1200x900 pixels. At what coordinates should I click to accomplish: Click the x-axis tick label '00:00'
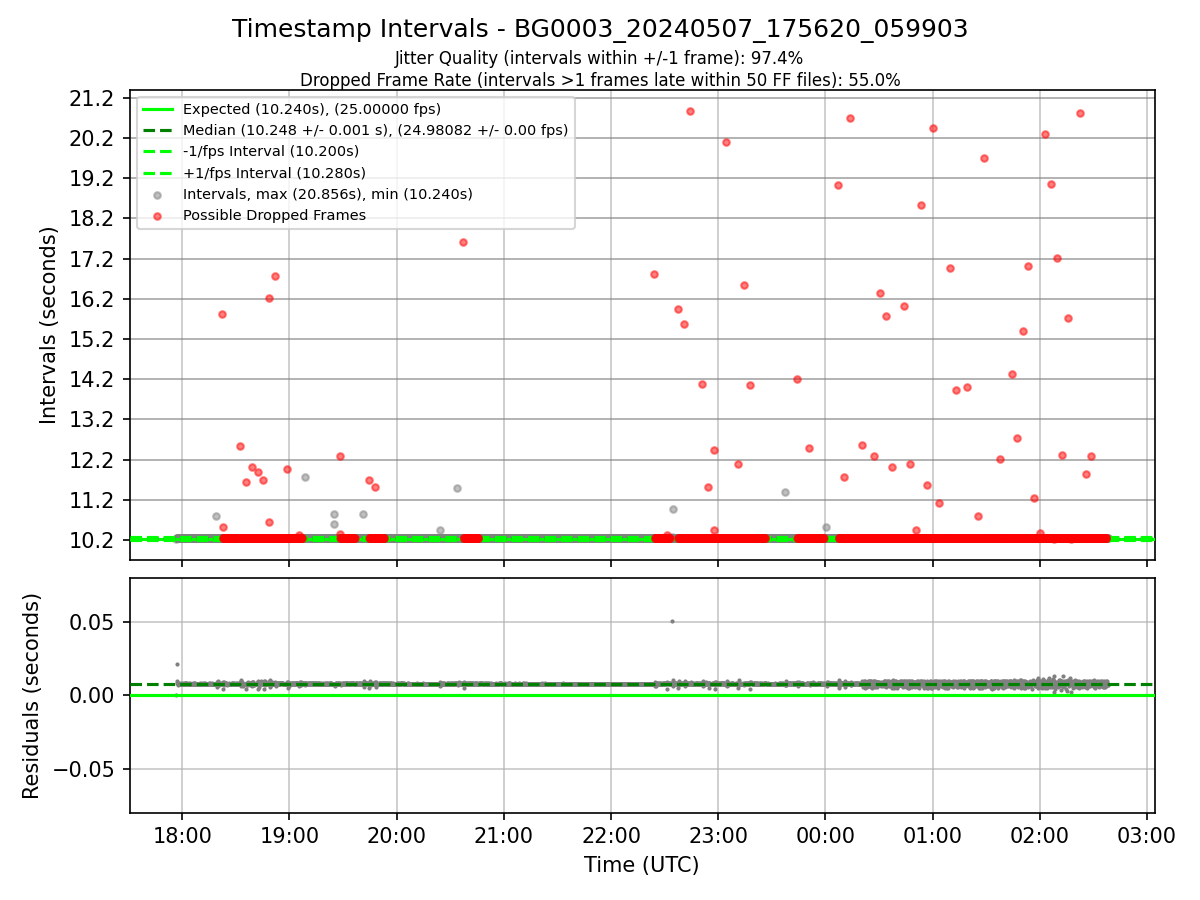[825, 834]
